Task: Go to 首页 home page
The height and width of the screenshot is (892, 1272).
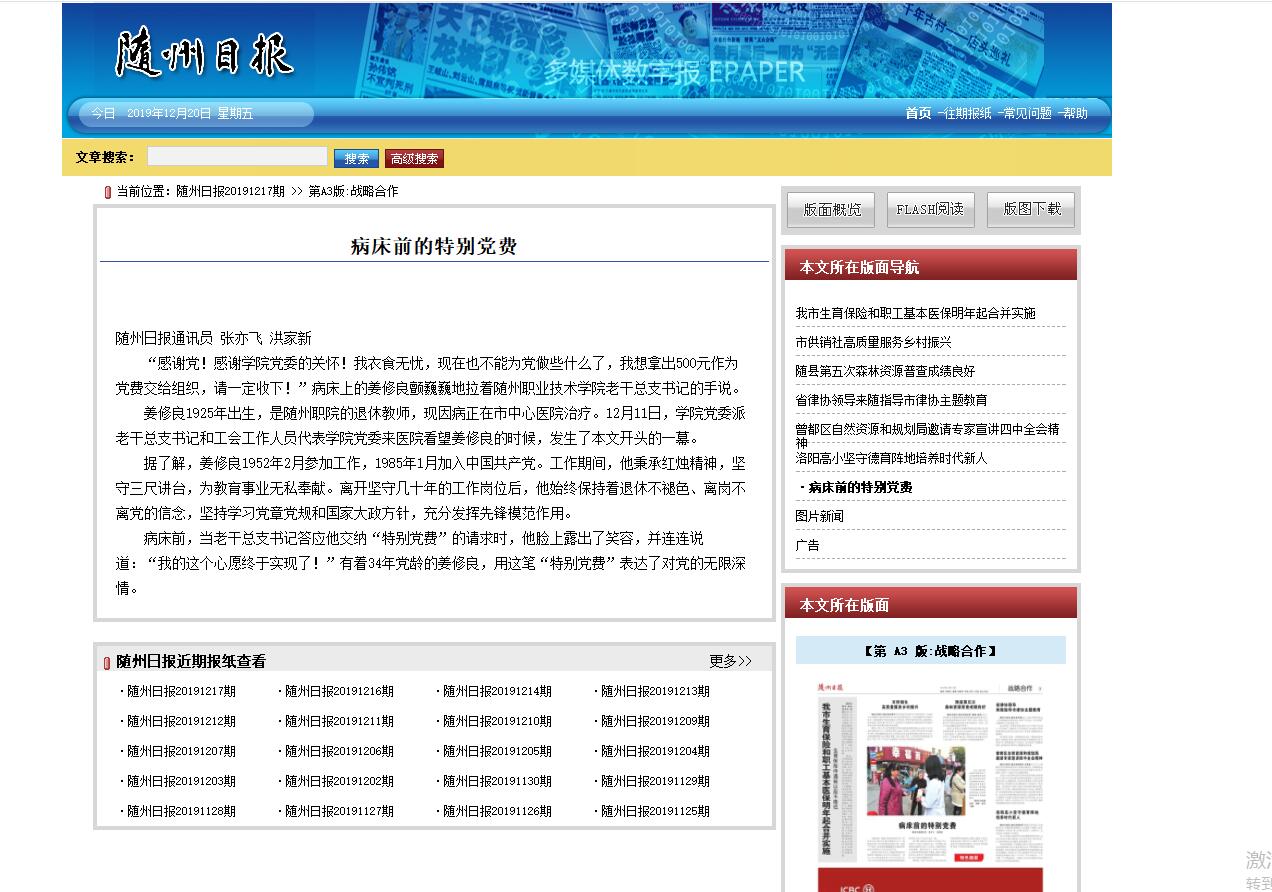Action: point(918,114)
